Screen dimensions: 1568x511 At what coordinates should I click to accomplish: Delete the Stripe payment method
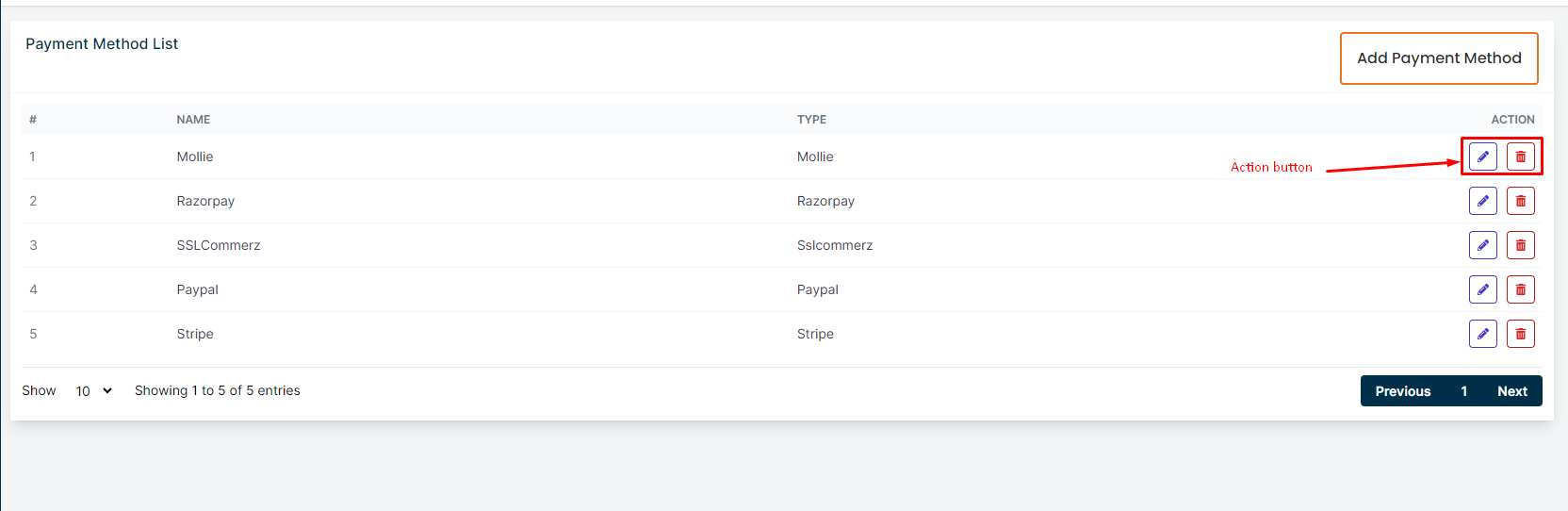(x=1520, y=334)
